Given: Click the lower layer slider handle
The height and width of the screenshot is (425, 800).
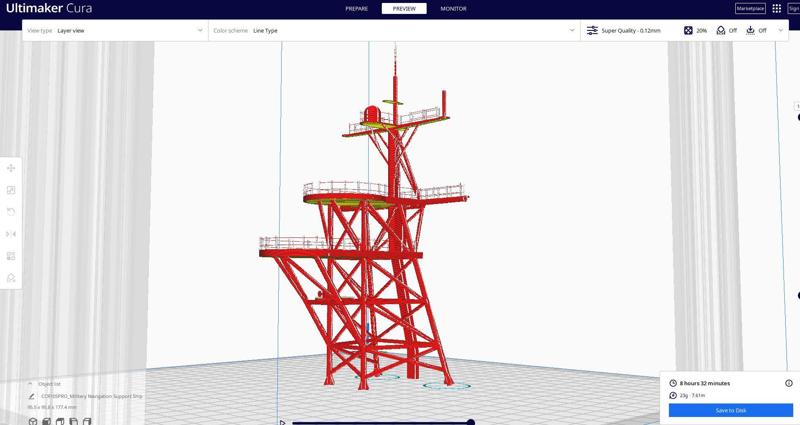Looking at the screenshot, I should 798,295.
